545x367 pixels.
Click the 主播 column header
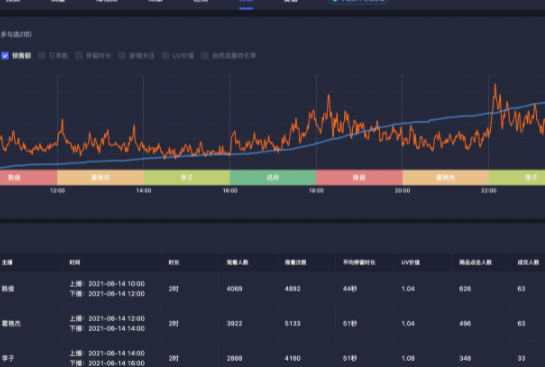[7, 262]
